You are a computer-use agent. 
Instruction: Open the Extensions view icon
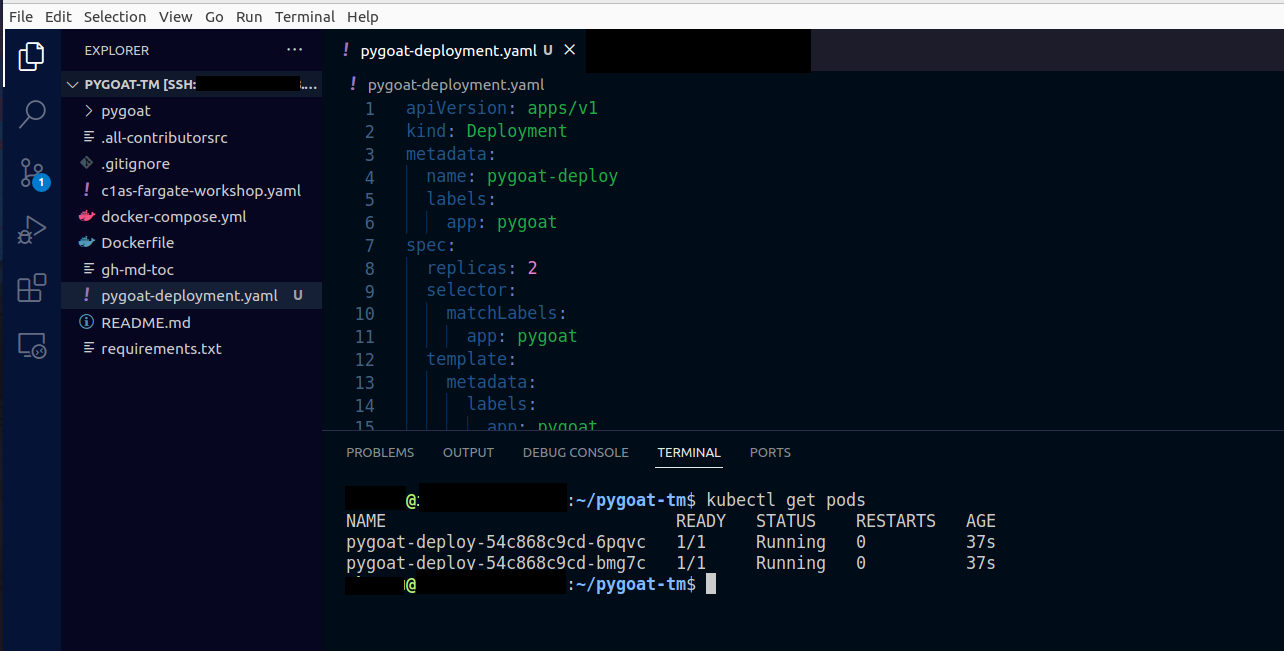click(32, 288)
